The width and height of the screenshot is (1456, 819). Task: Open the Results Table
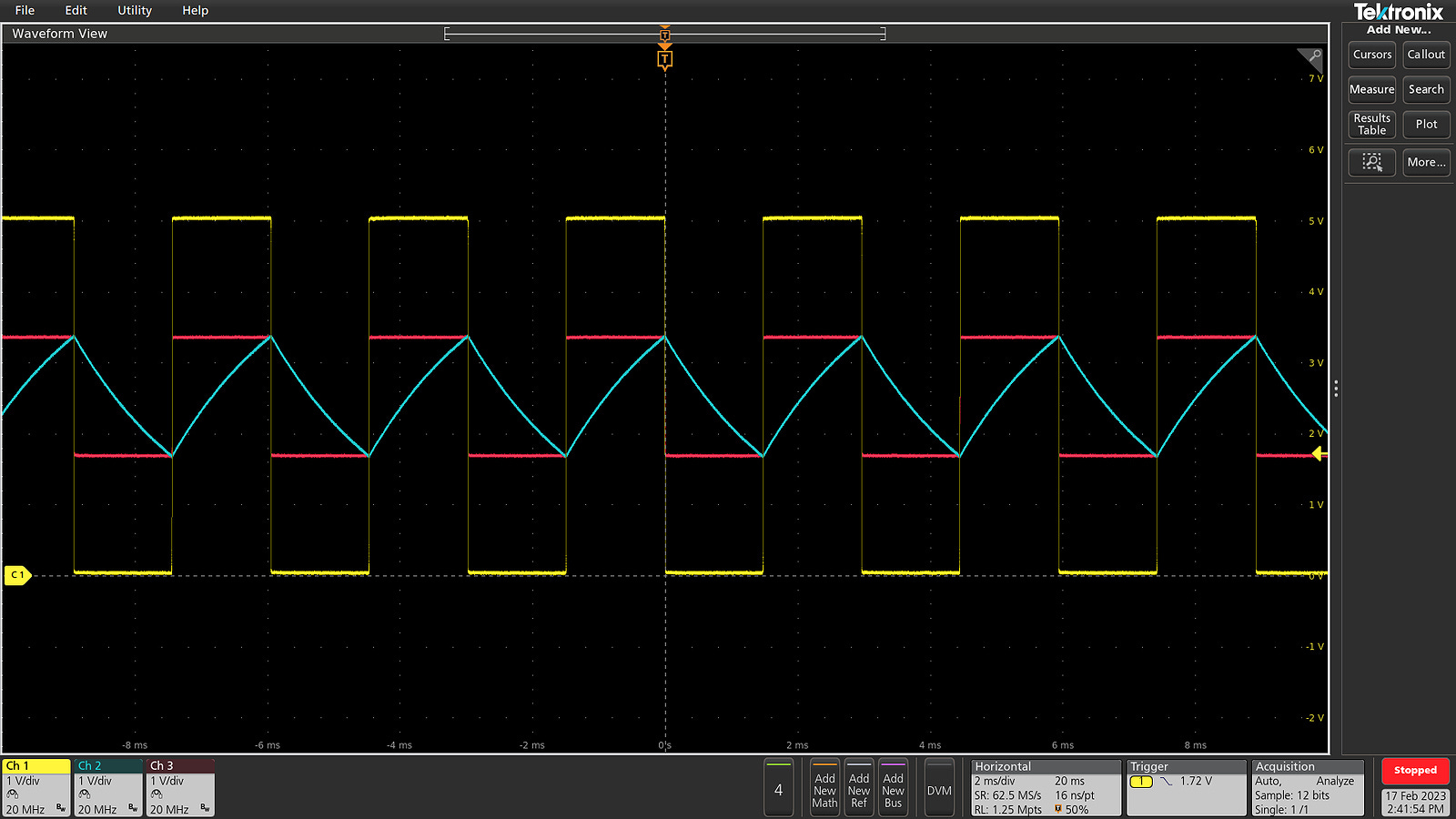[x=1371, y=125]
